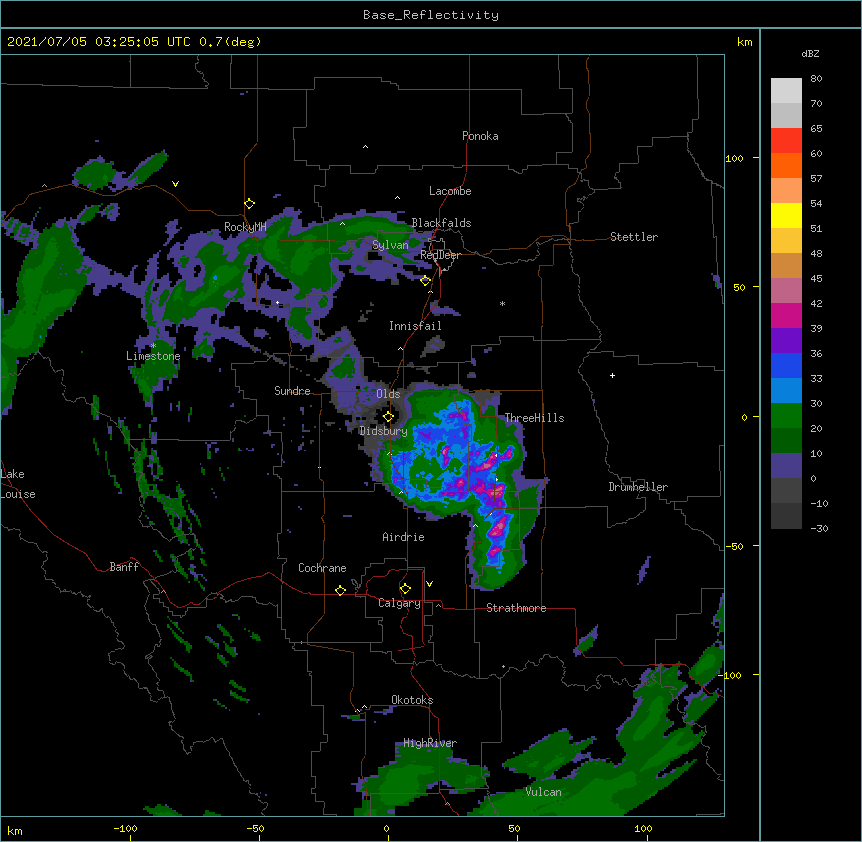This screenshot has height=842, width=862.
Task: Click the yellow diamond marker south of RedDeer
Action: [425, 281]
